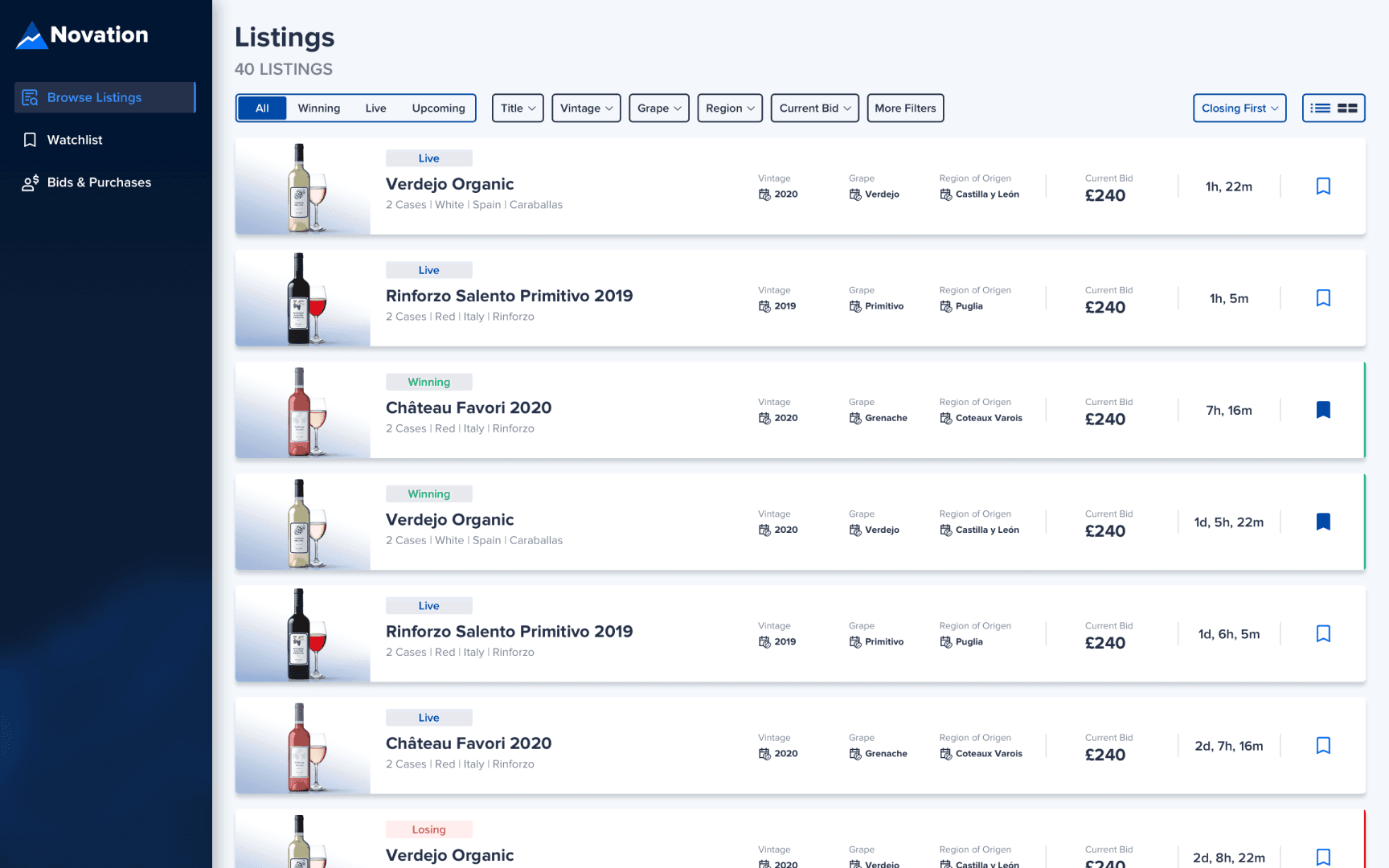The height and width of the screenshot is (868, 1389).
Task: Click the Bids & Purchases person icon
Action: click(31, 182)
